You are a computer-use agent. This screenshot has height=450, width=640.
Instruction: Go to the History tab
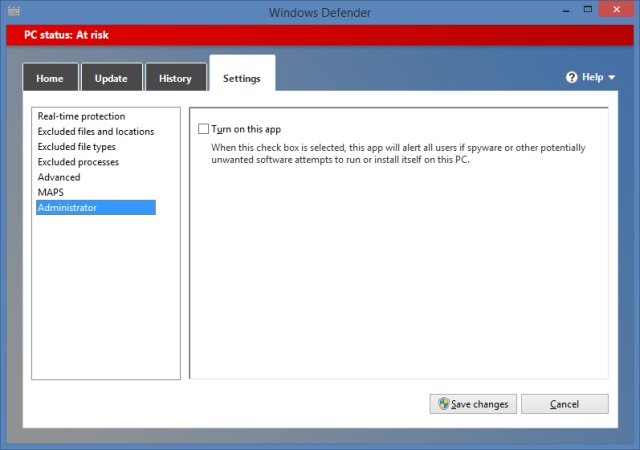point(175,78)
